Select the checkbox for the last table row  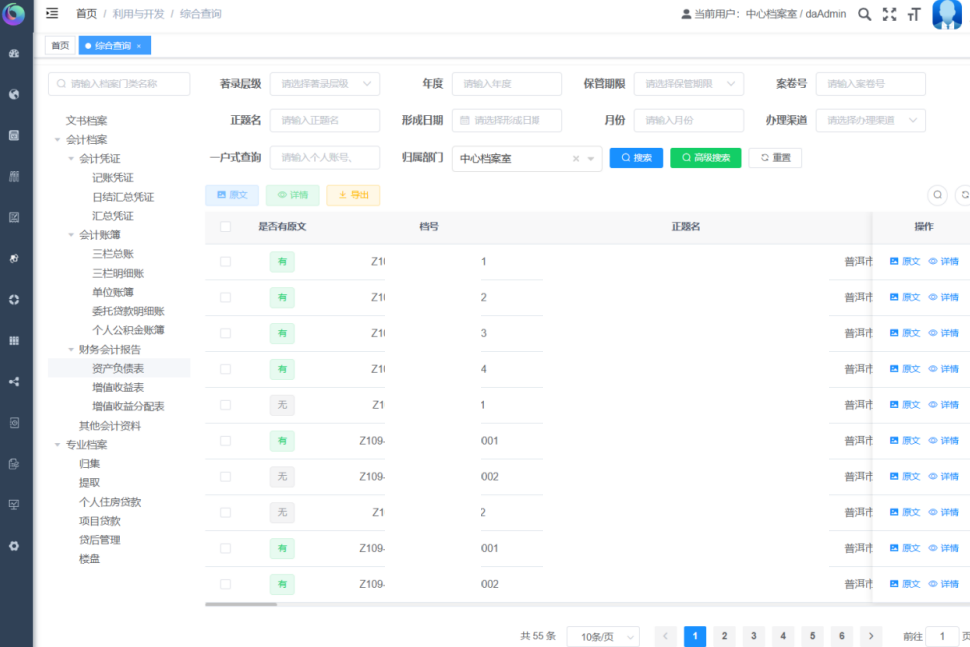pos(225,584)
